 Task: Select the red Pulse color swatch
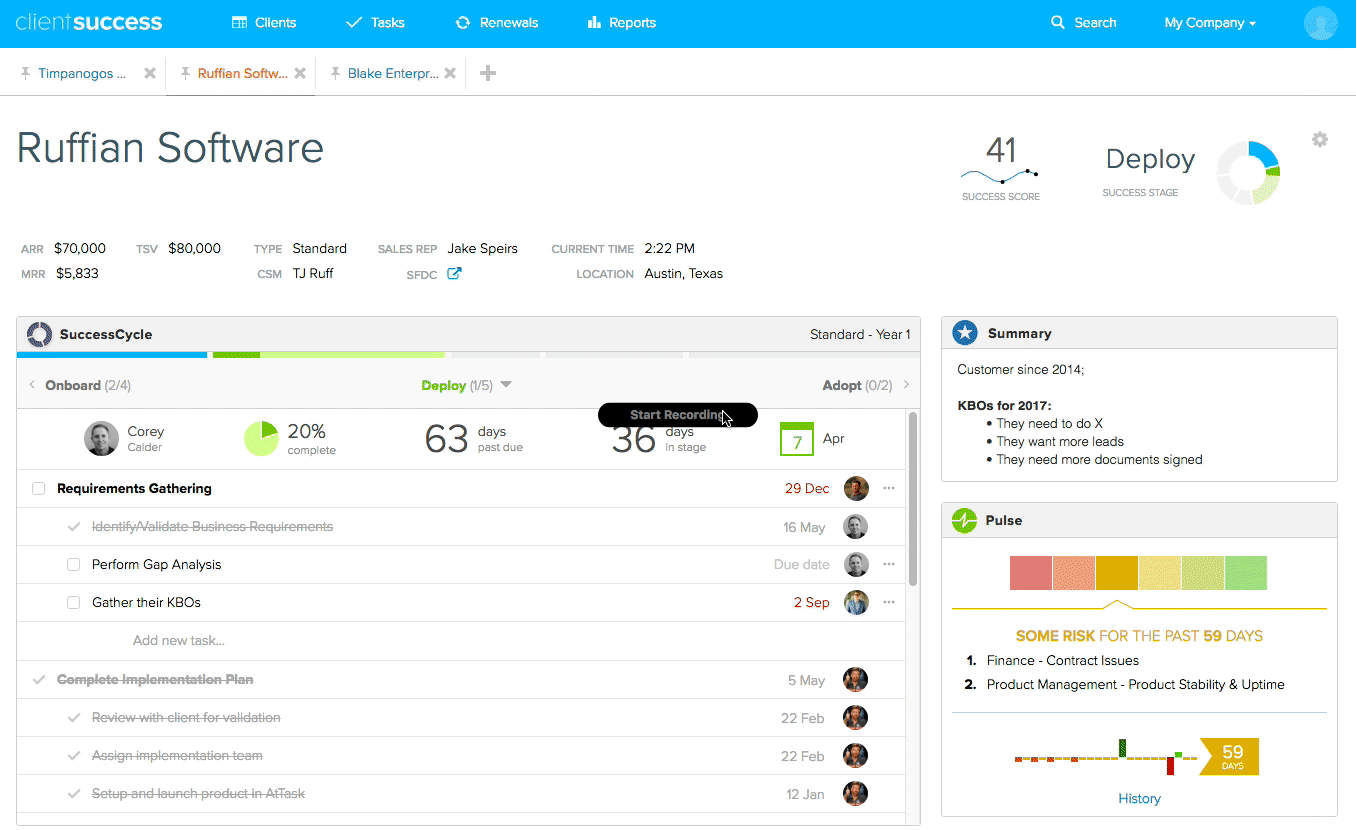point(1030,573)
